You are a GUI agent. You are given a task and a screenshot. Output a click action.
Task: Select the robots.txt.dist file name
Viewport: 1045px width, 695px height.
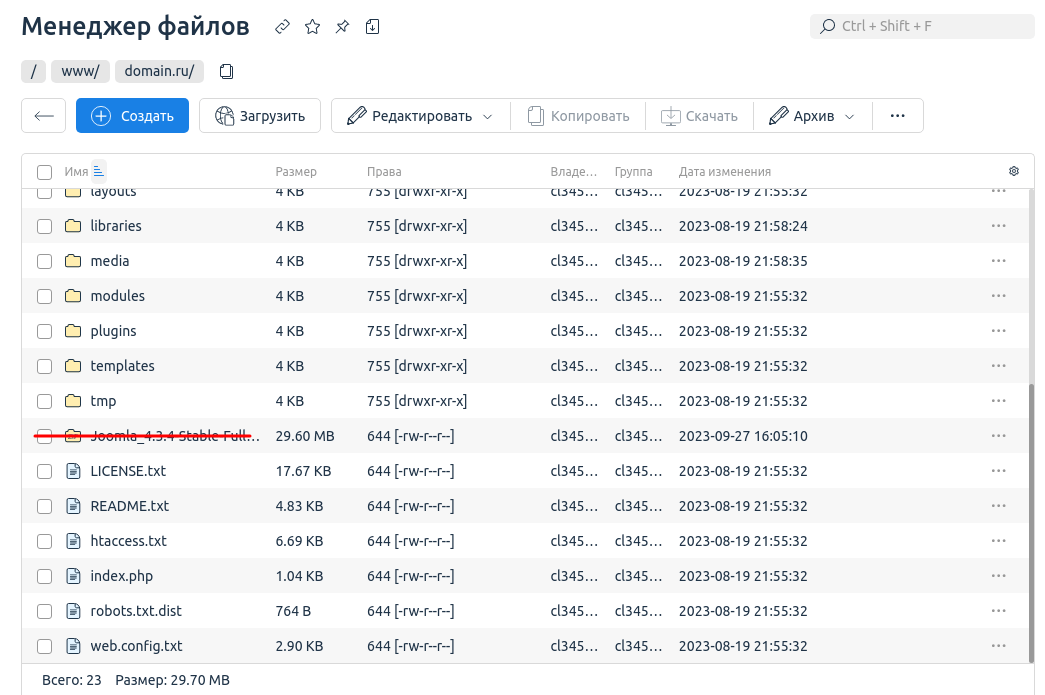(x=136, y=611)
